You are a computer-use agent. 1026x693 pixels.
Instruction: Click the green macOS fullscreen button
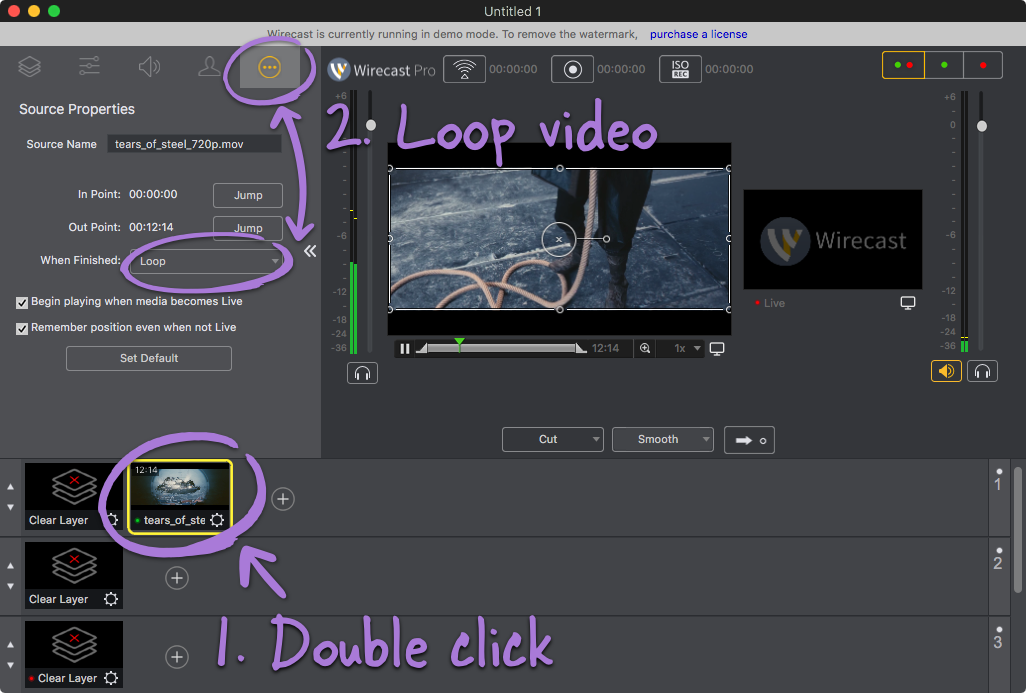click(x=54, y=11)
